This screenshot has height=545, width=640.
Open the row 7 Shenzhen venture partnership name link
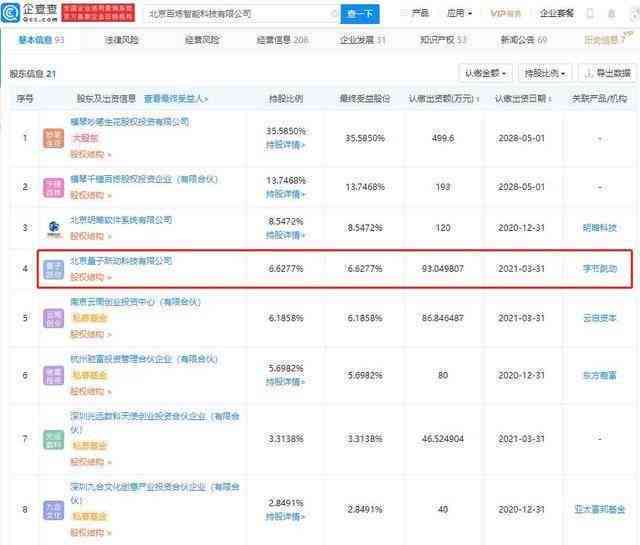click(x=155, y=423)
